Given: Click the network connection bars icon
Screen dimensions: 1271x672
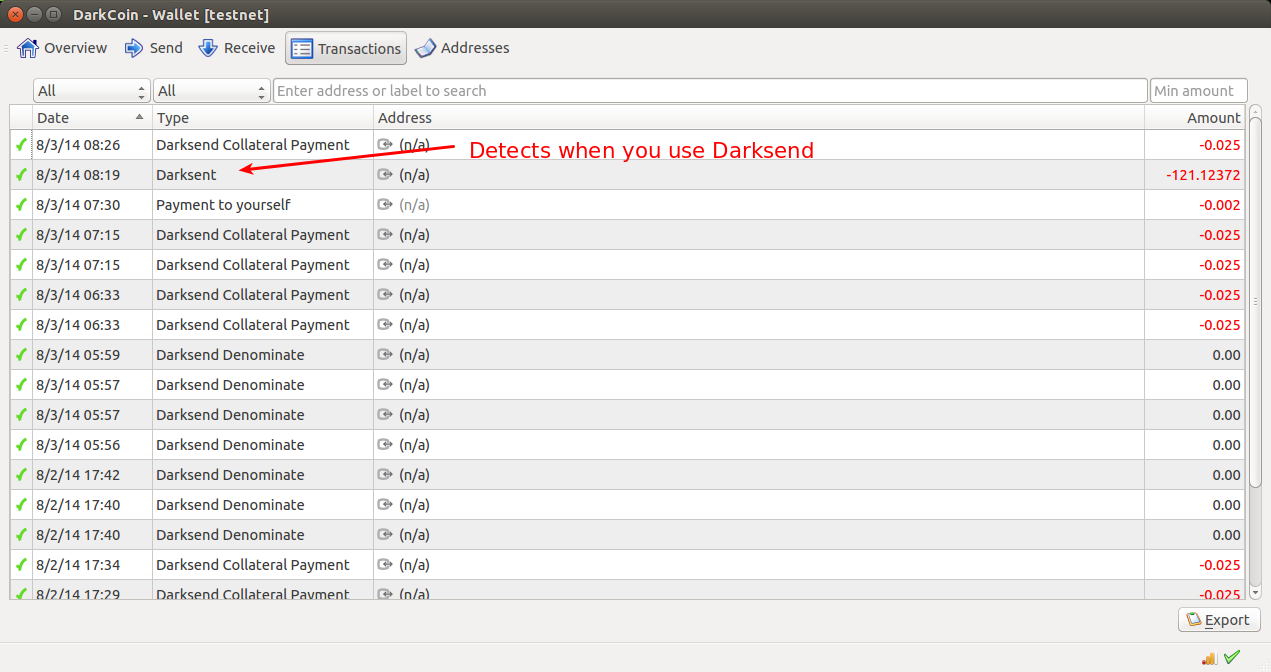Looking at the screenshot, I should [1209, 657].
